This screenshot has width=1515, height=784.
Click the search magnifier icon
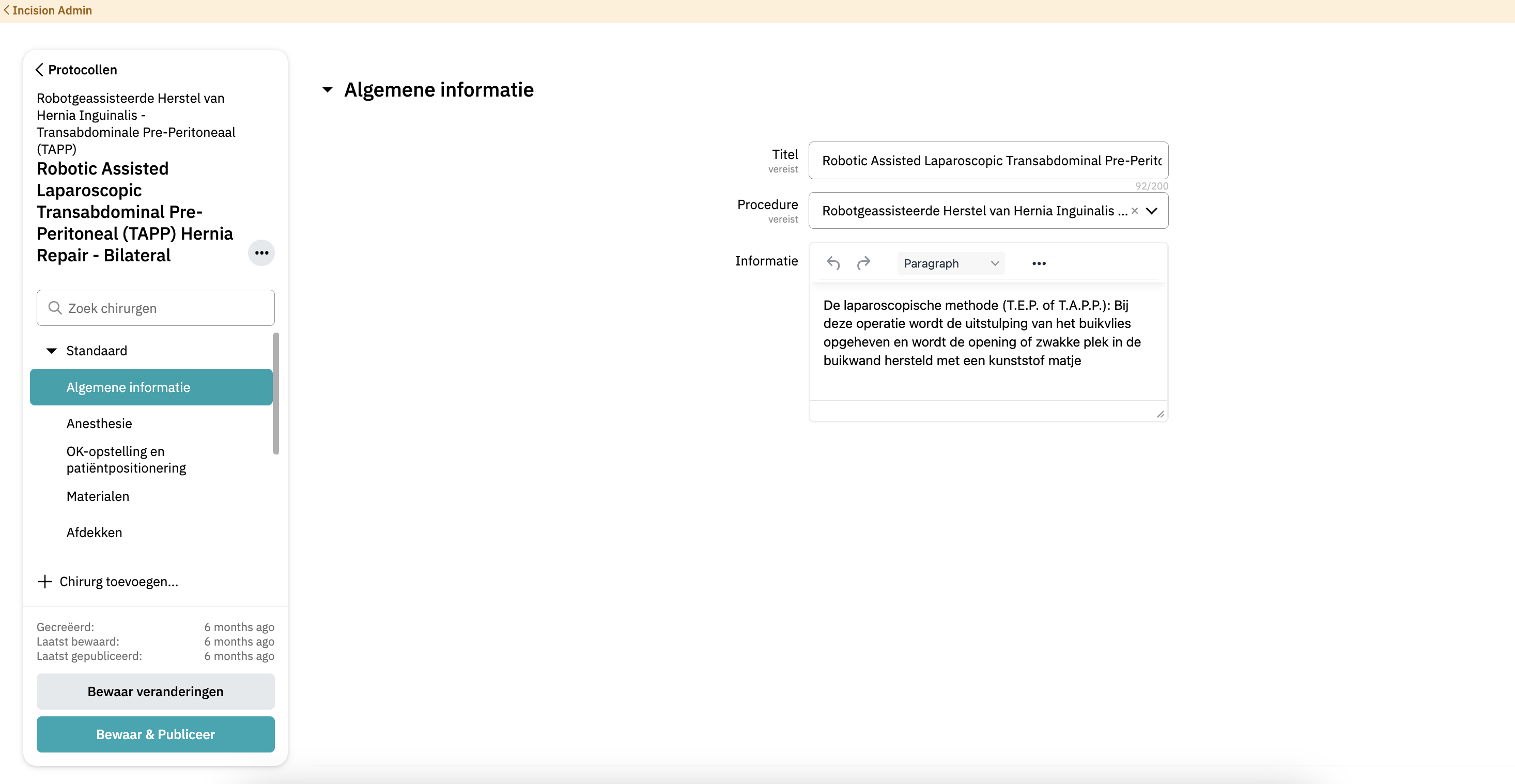click(55, 308)
